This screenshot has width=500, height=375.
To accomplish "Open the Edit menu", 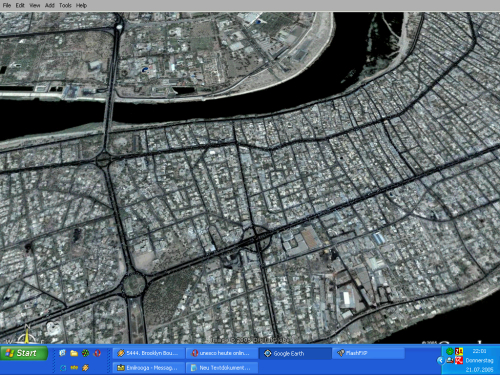I will tap(20, 5).
